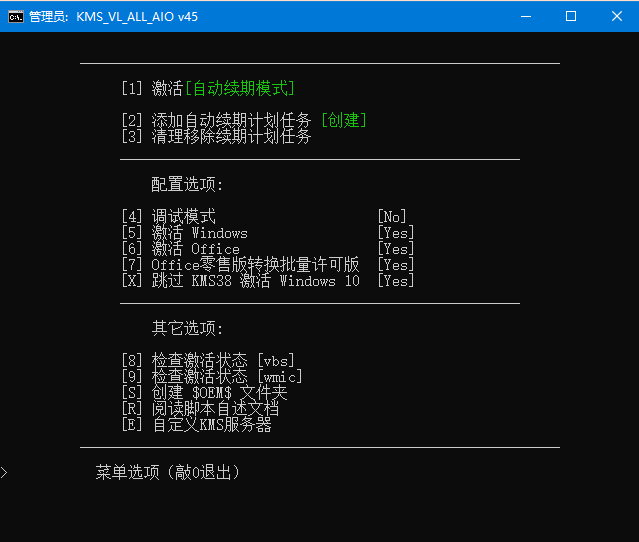Select [X] 跳过 KMS38 激活 Windows 10
Viewport: 639px width, 542px height.
(240, 281)
